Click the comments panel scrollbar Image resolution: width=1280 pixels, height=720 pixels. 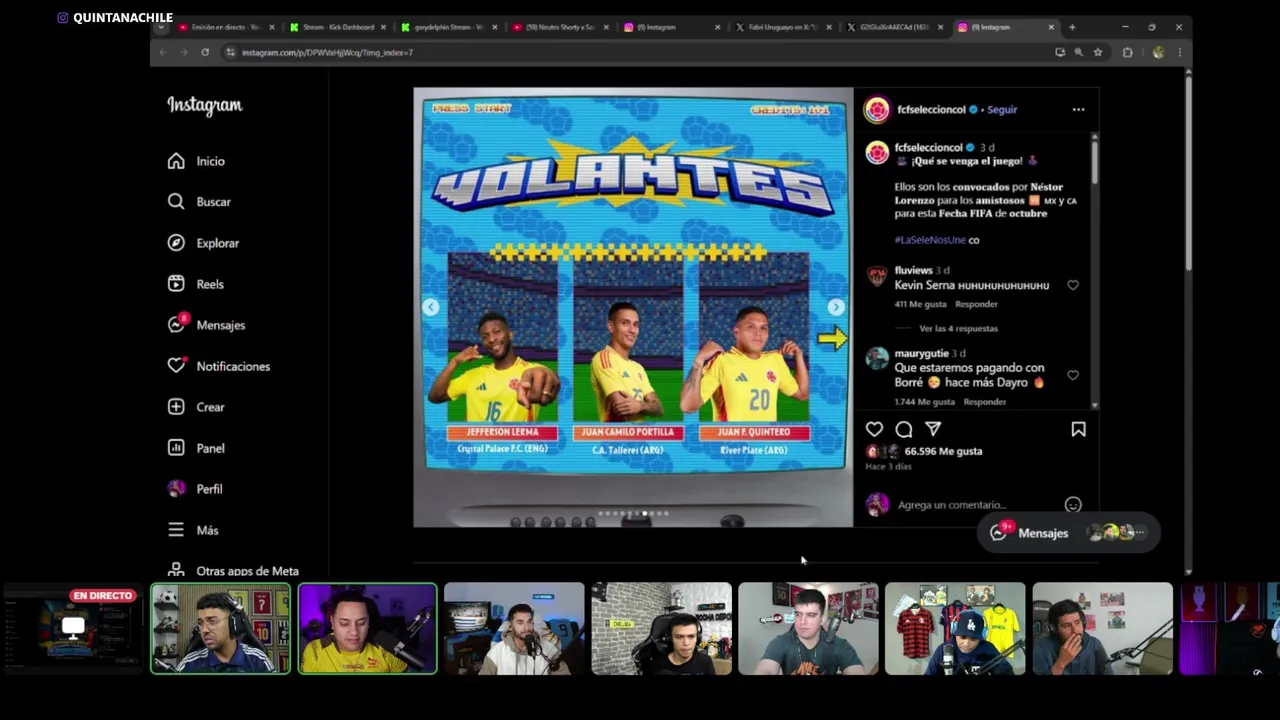pos(1095,162)
